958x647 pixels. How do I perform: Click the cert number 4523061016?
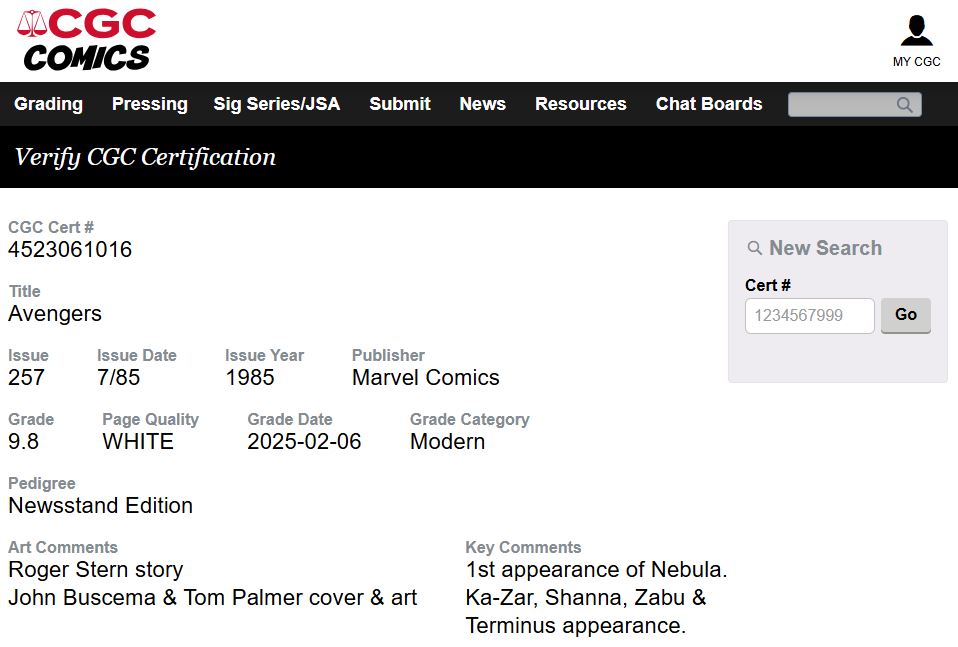coord(70,249)
